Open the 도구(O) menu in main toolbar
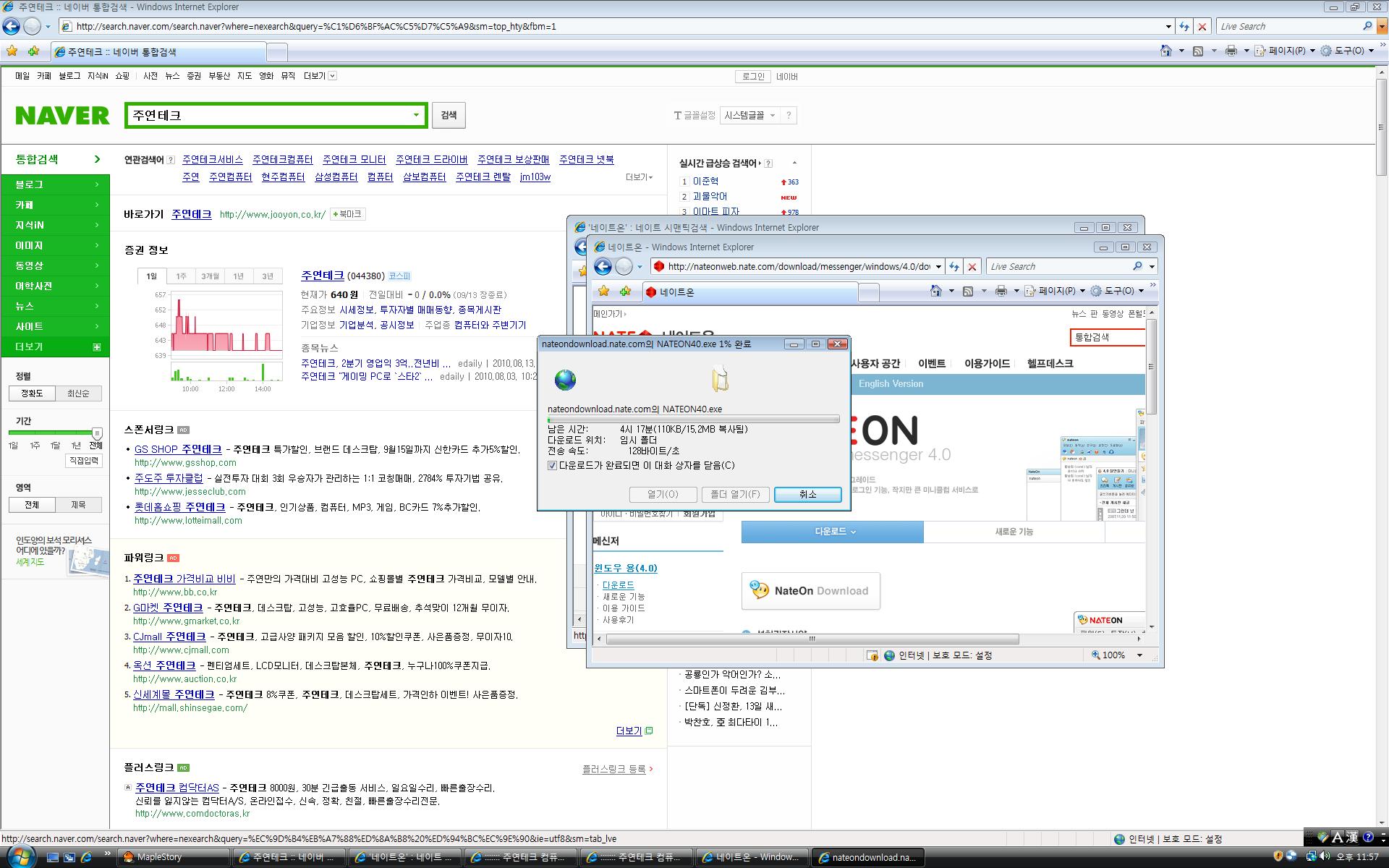The image size is (1389, 868). coord(1346,51)
